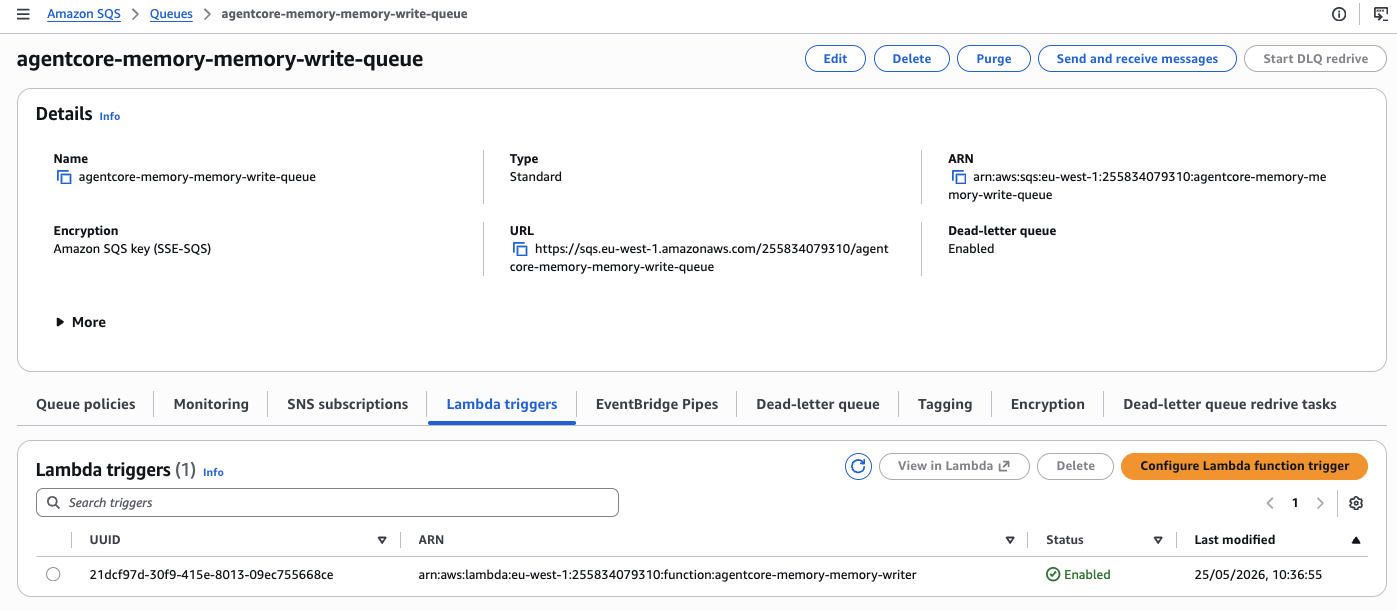
Task: Click the queue URL text
Action: 699,258
